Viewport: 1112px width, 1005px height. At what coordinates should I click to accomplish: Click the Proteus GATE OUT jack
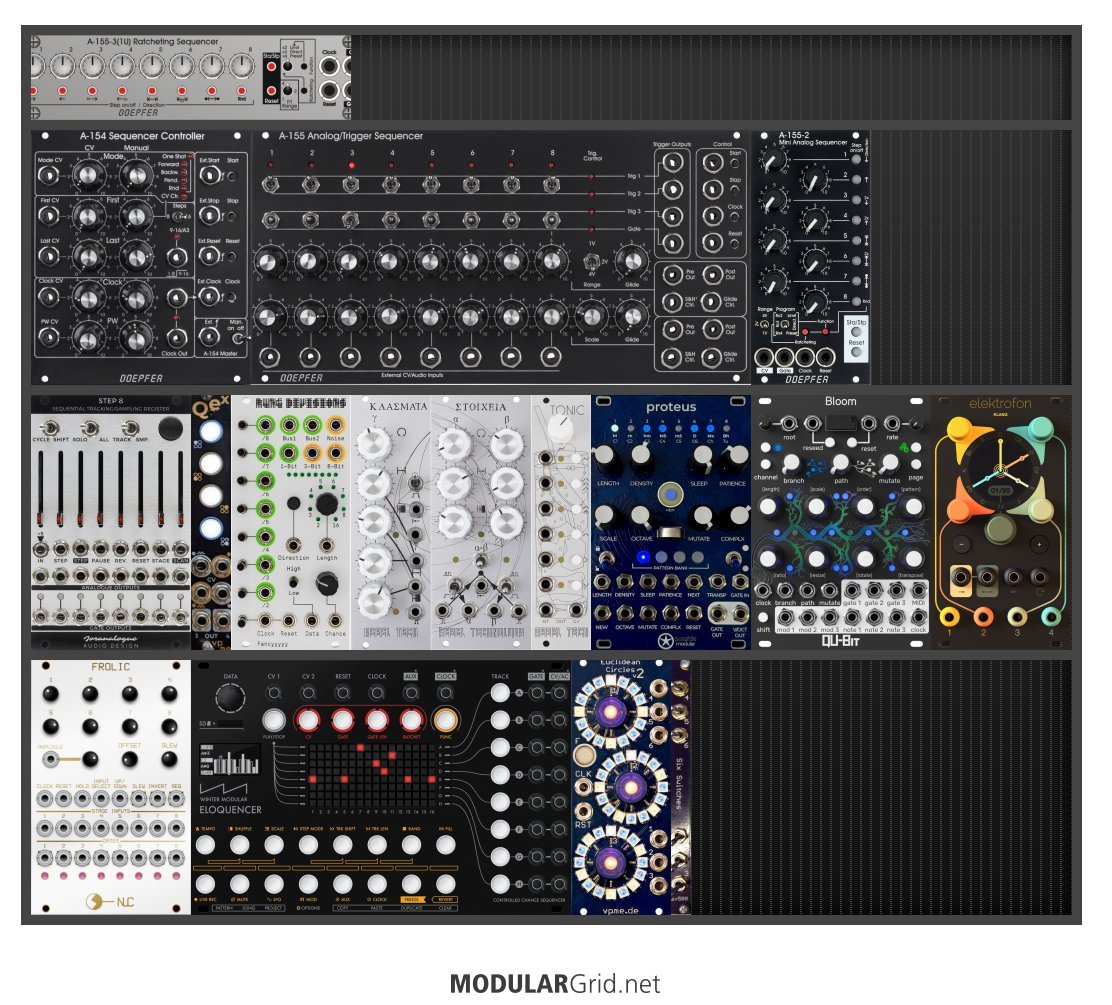pyautogui.click(x=717, y=613)
